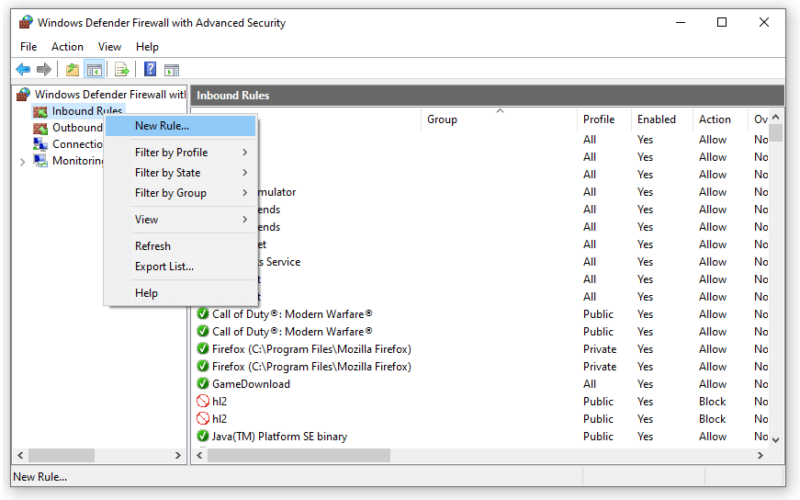
Task: Click the Export List toolbar icon
Action: [122, 69]
